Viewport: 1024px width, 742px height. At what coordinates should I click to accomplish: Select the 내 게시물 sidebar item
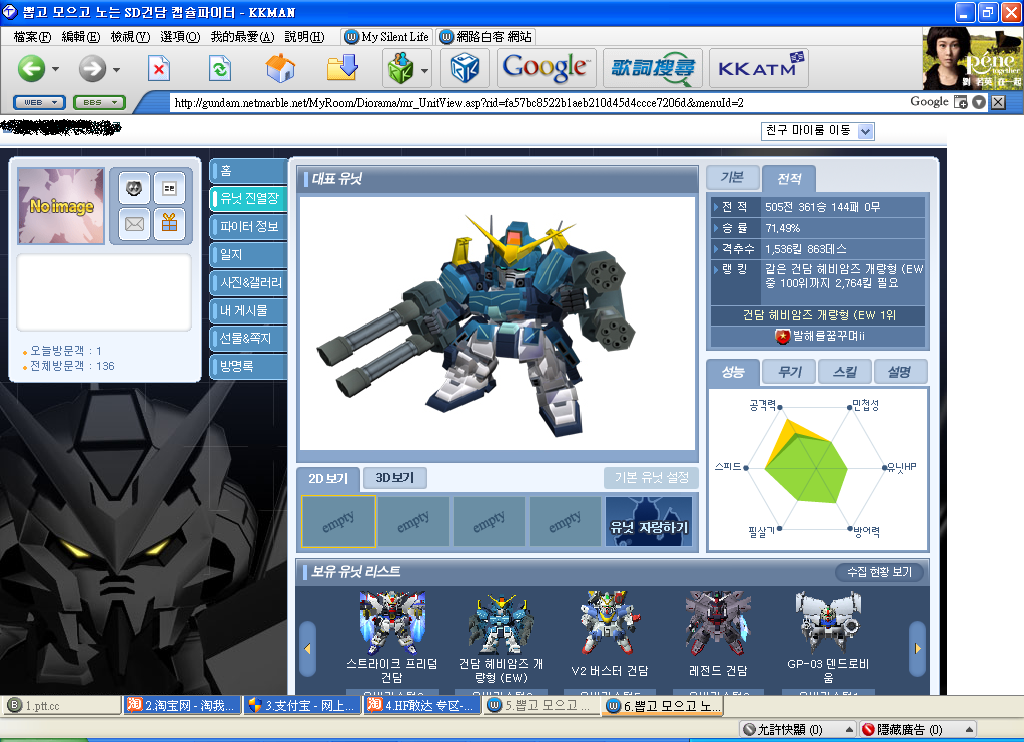pyautogui.click(x=249, y=311)
